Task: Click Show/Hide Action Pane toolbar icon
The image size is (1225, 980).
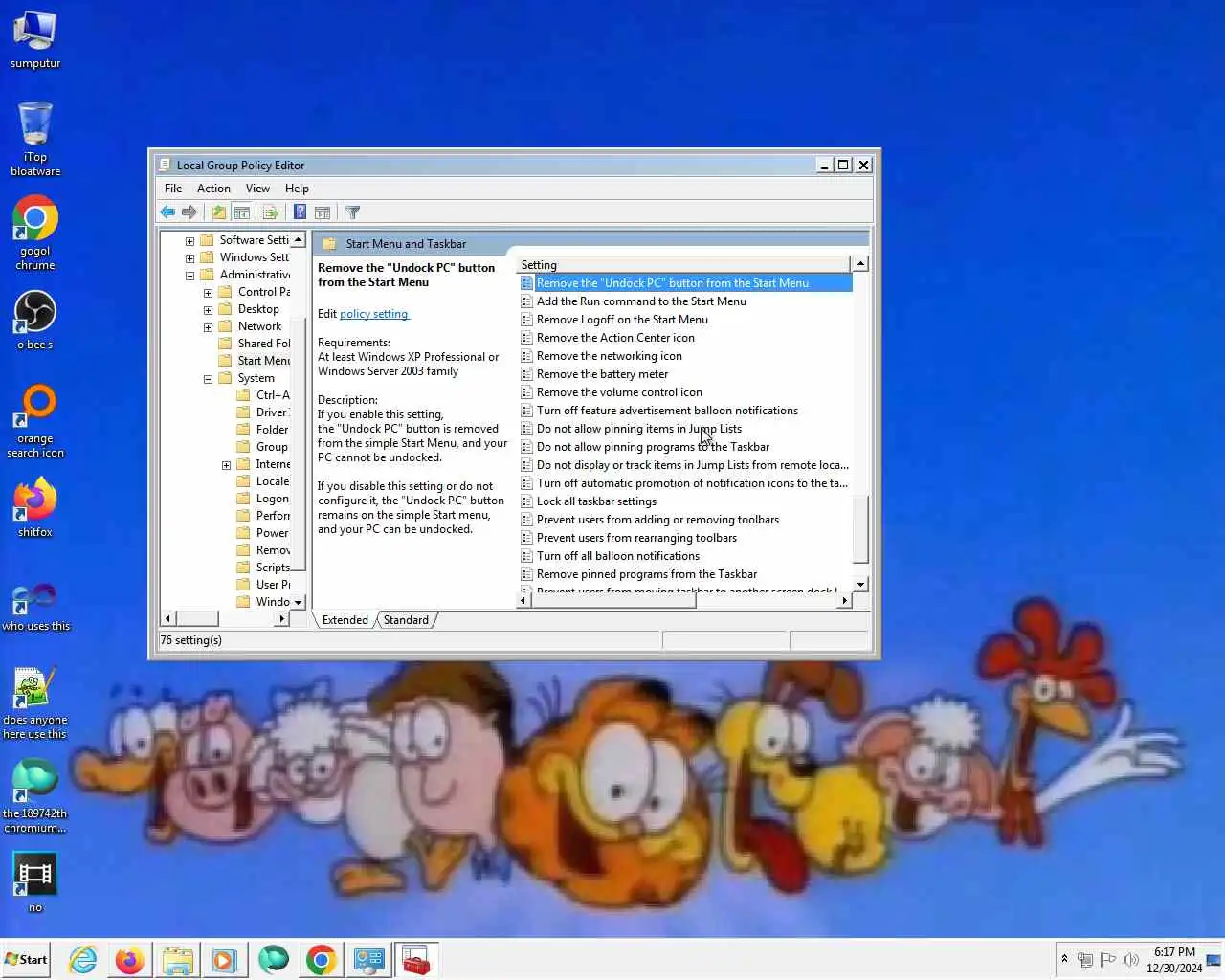Action: [x=323, y=212]
